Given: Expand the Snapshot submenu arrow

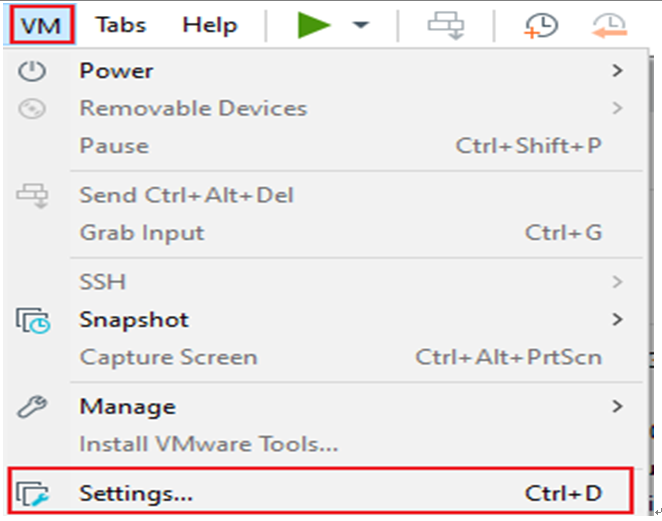Looking at the screenshot, I should (x=618, y=320).
